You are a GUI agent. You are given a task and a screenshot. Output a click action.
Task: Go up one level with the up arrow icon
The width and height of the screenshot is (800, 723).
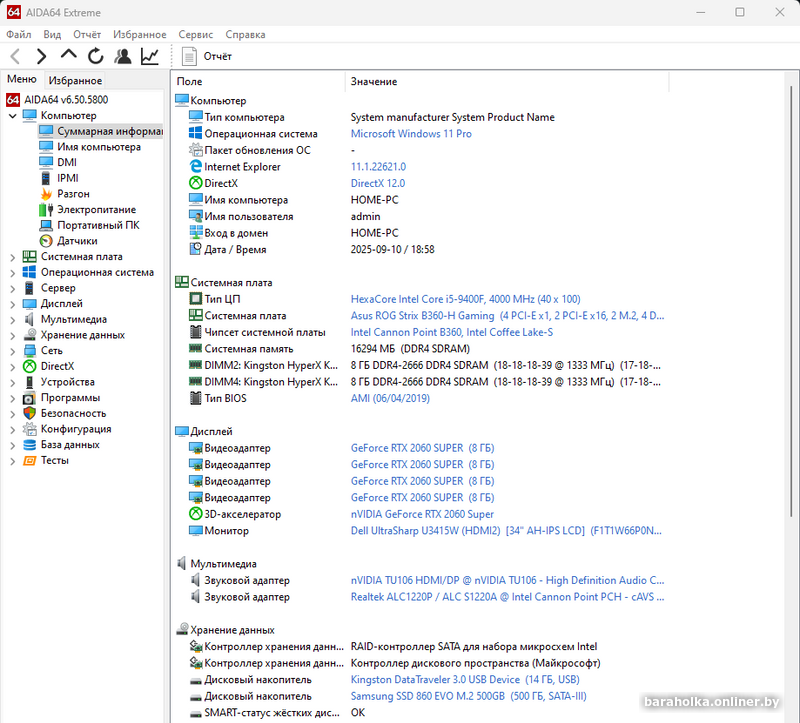pos(68,55)
